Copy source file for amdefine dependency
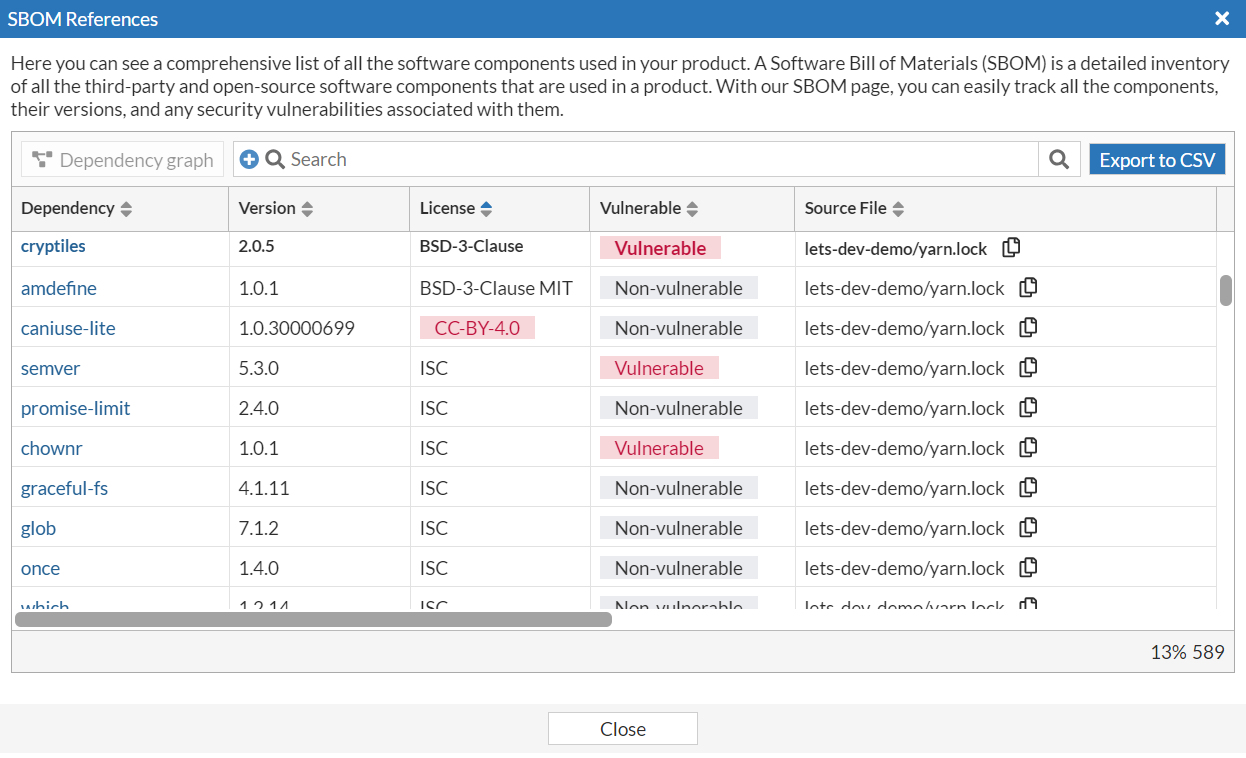 click(1027, 287)
